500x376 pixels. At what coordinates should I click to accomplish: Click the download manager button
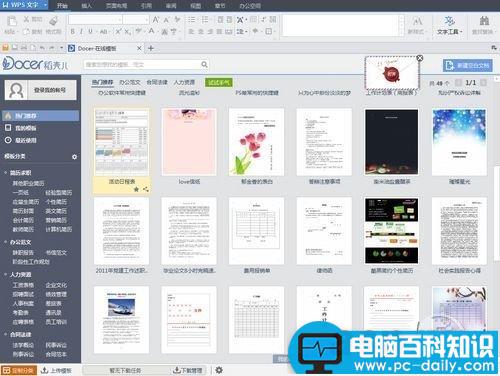coord(188,370)
